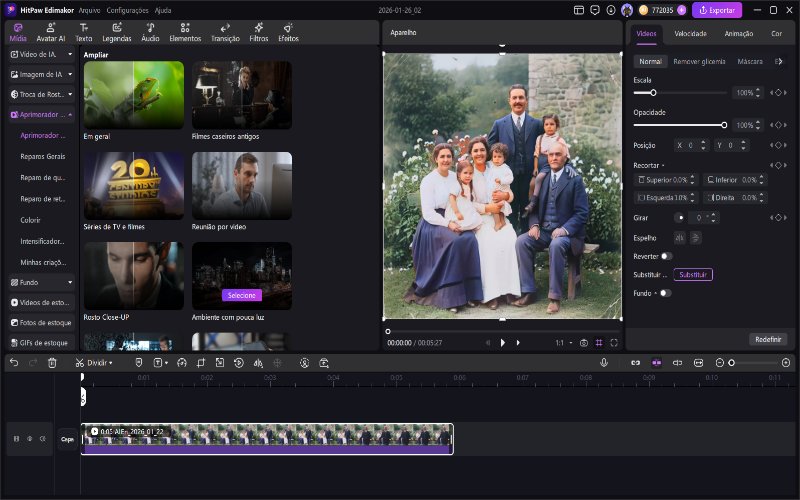Add a keyframe for Opacidade
This screenshot has height=500, width=800.
click(778, 125)
